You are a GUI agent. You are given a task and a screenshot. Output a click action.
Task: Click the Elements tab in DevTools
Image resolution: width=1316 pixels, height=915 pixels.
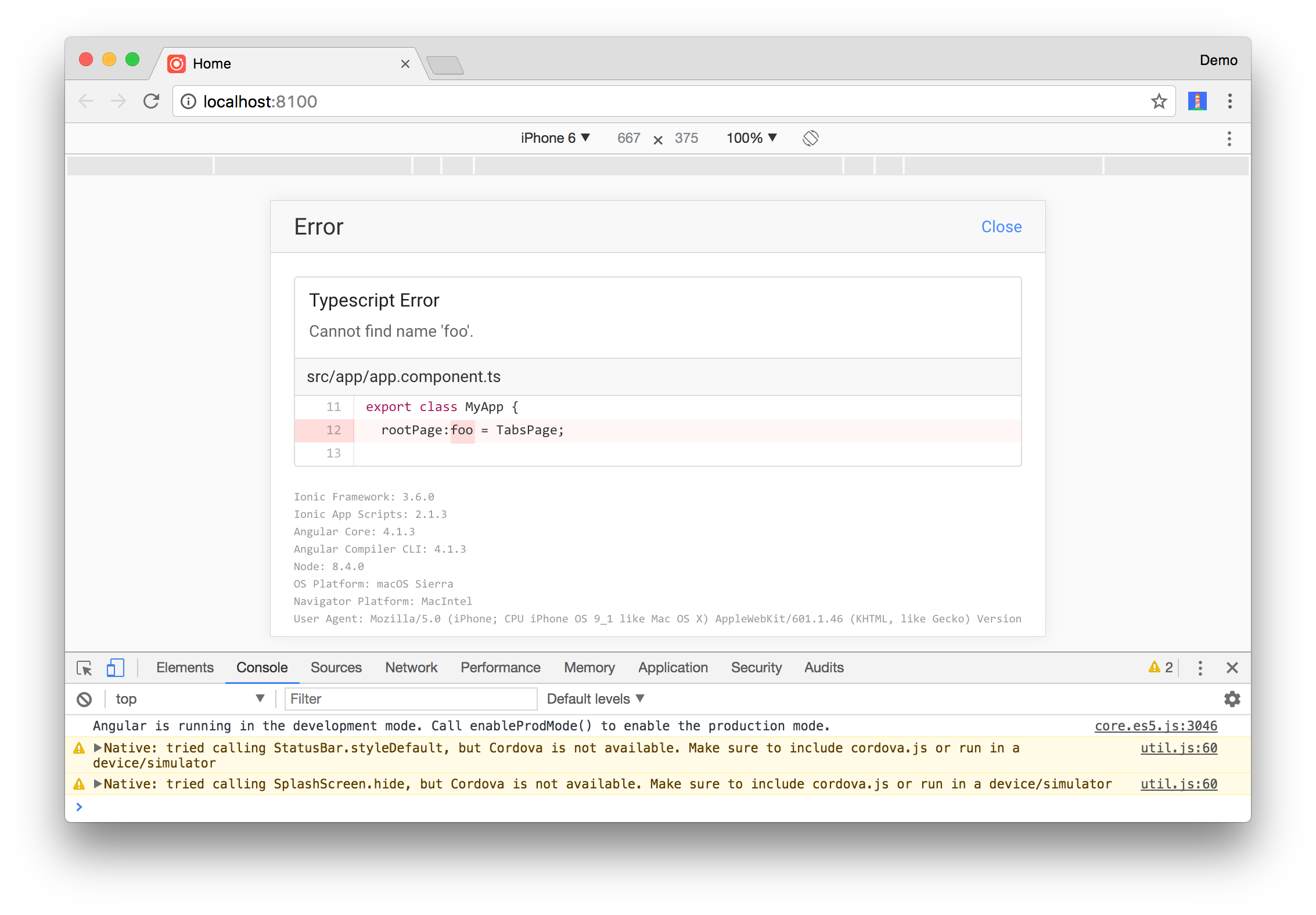tap(185, 668)
